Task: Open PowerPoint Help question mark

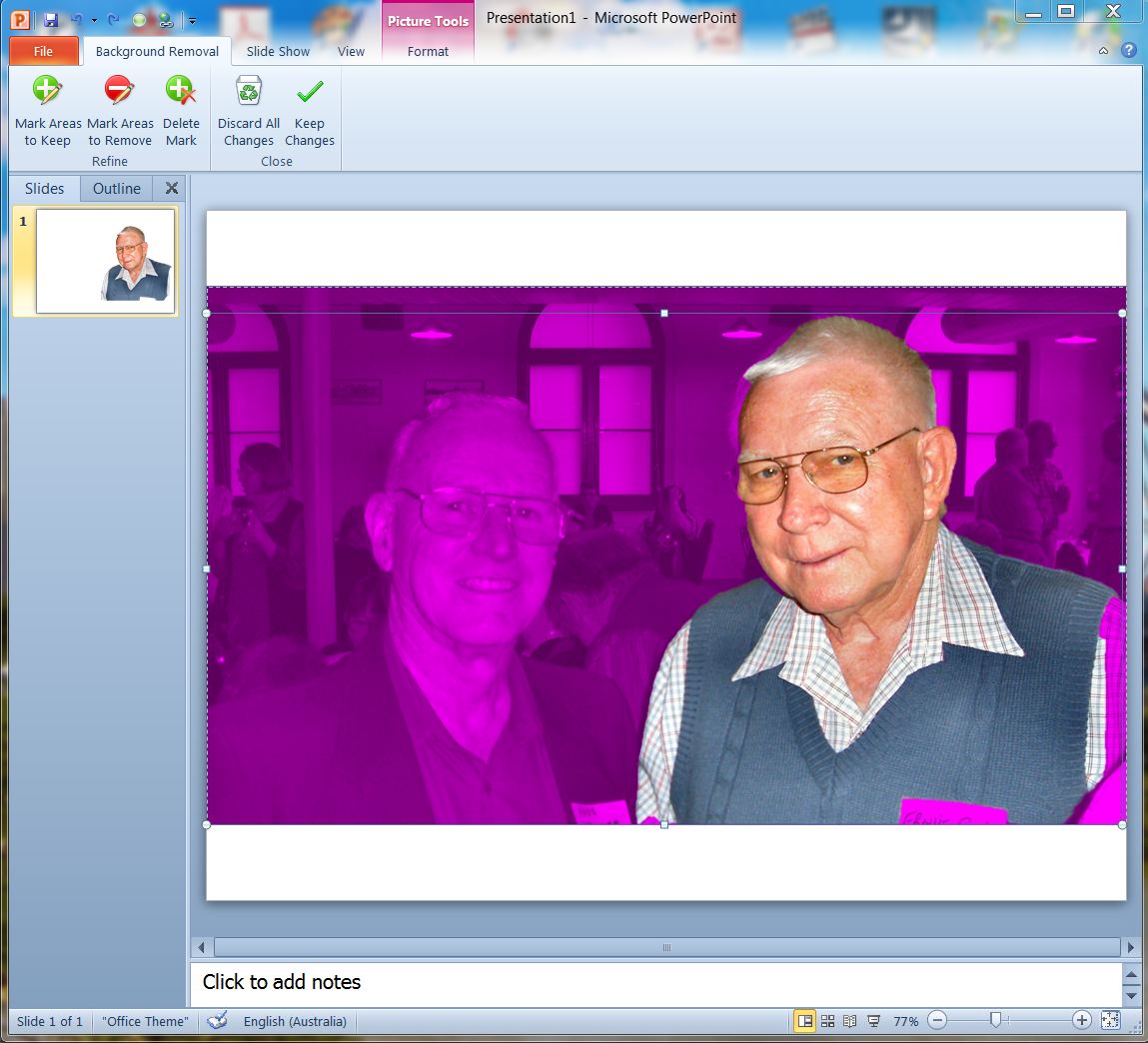Action: pos(1129,51)
